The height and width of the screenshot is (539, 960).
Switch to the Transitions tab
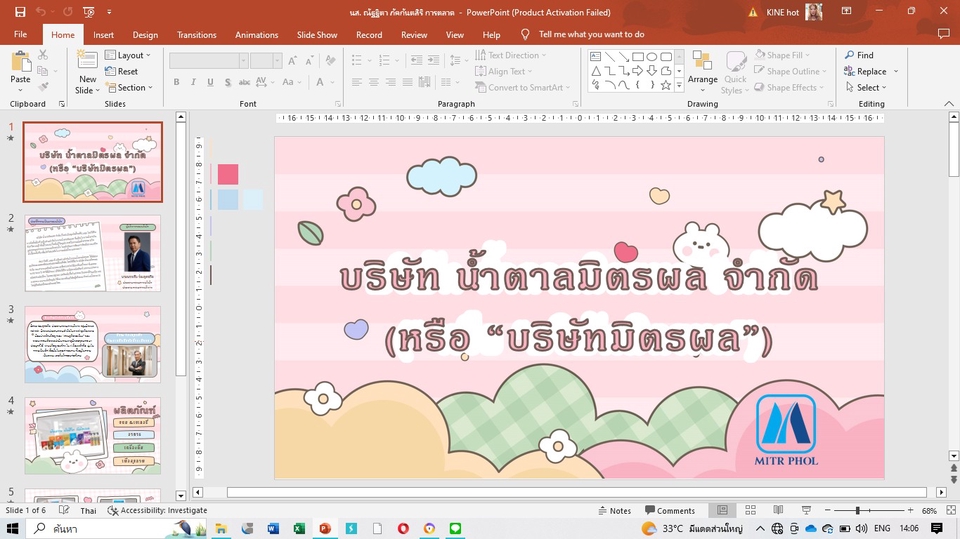(x=197, y=35)
